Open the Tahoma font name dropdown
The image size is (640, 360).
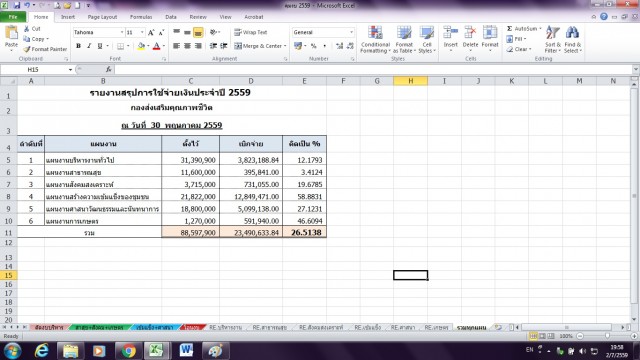pyautogui.click(x=122, y=32)
